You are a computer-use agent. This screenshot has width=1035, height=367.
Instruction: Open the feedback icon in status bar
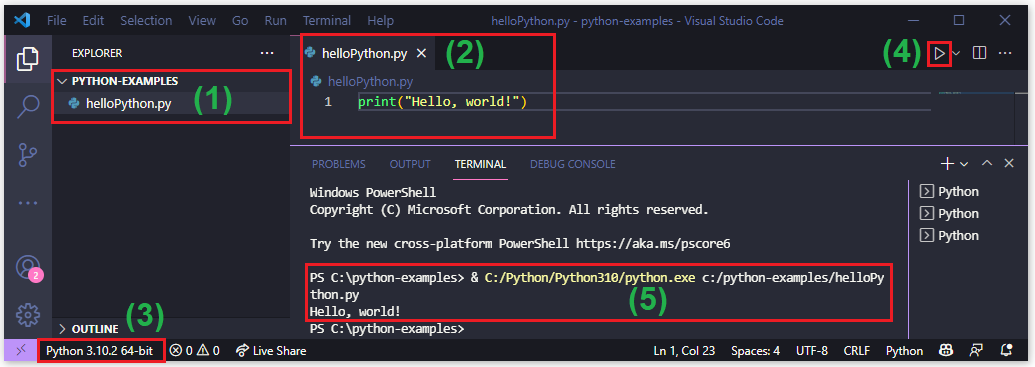pyautogui.click(x=976, y=350)
